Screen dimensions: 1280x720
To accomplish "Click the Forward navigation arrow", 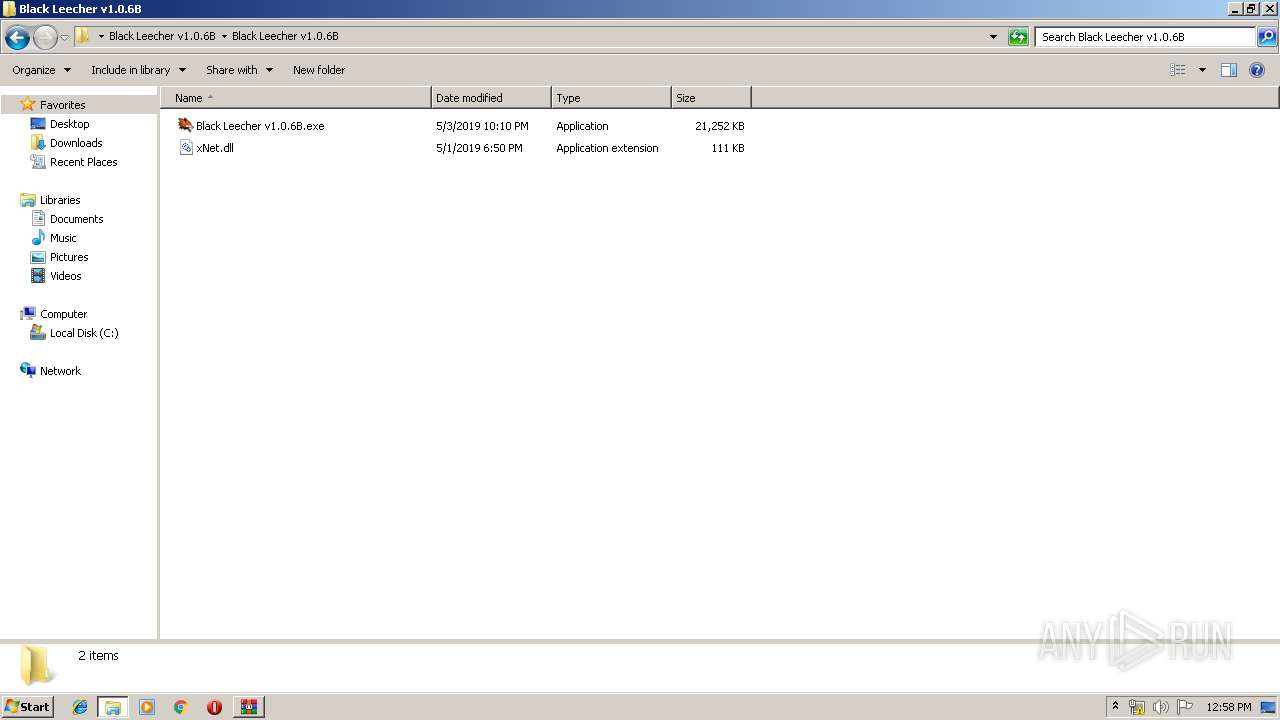I will (x=45, y=38).
